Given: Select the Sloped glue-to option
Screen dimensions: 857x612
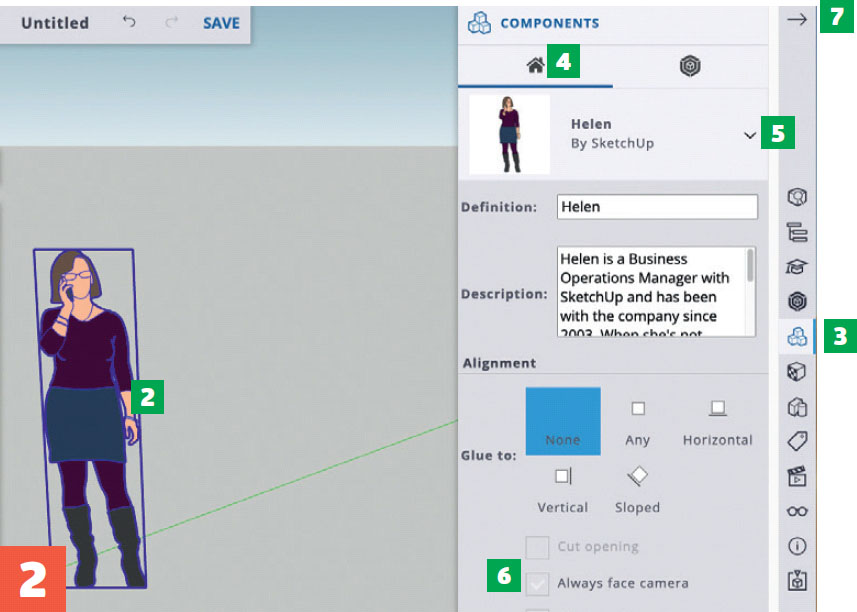Looking at the screenshot, I should click(x=637, y=489).
